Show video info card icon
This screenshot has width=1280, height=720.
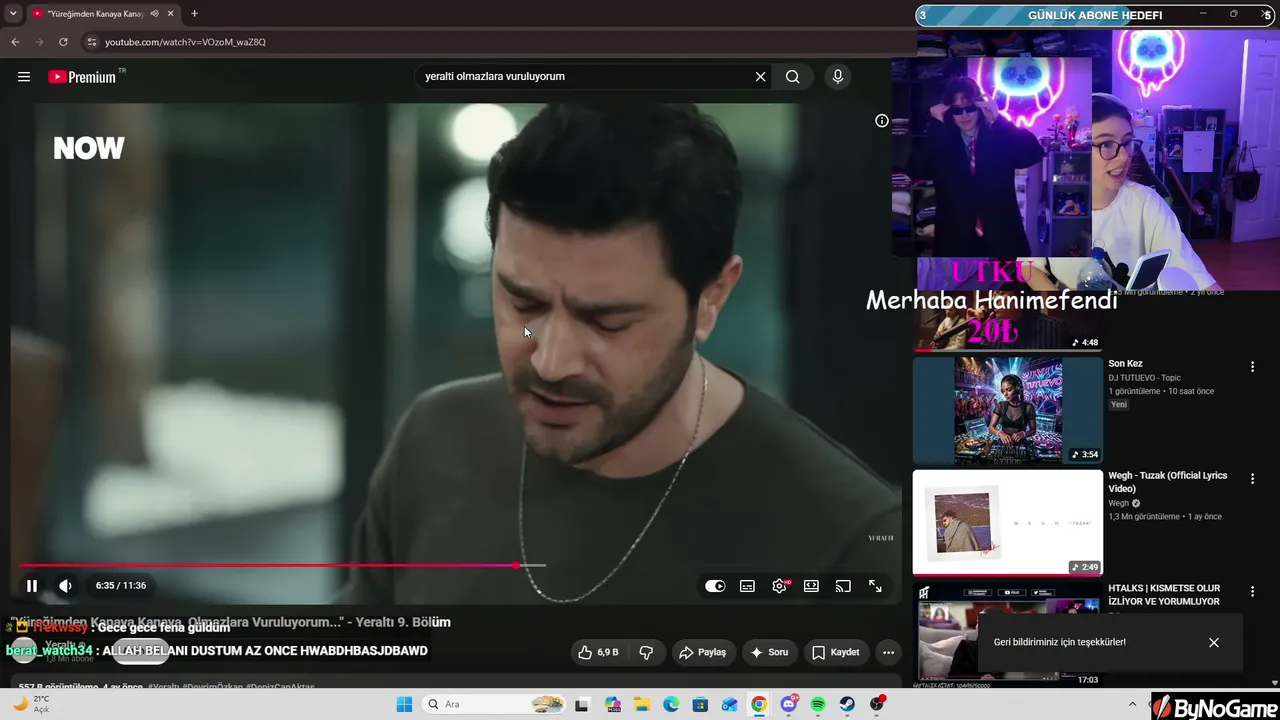pyautogui.click(x=882, y=121)
